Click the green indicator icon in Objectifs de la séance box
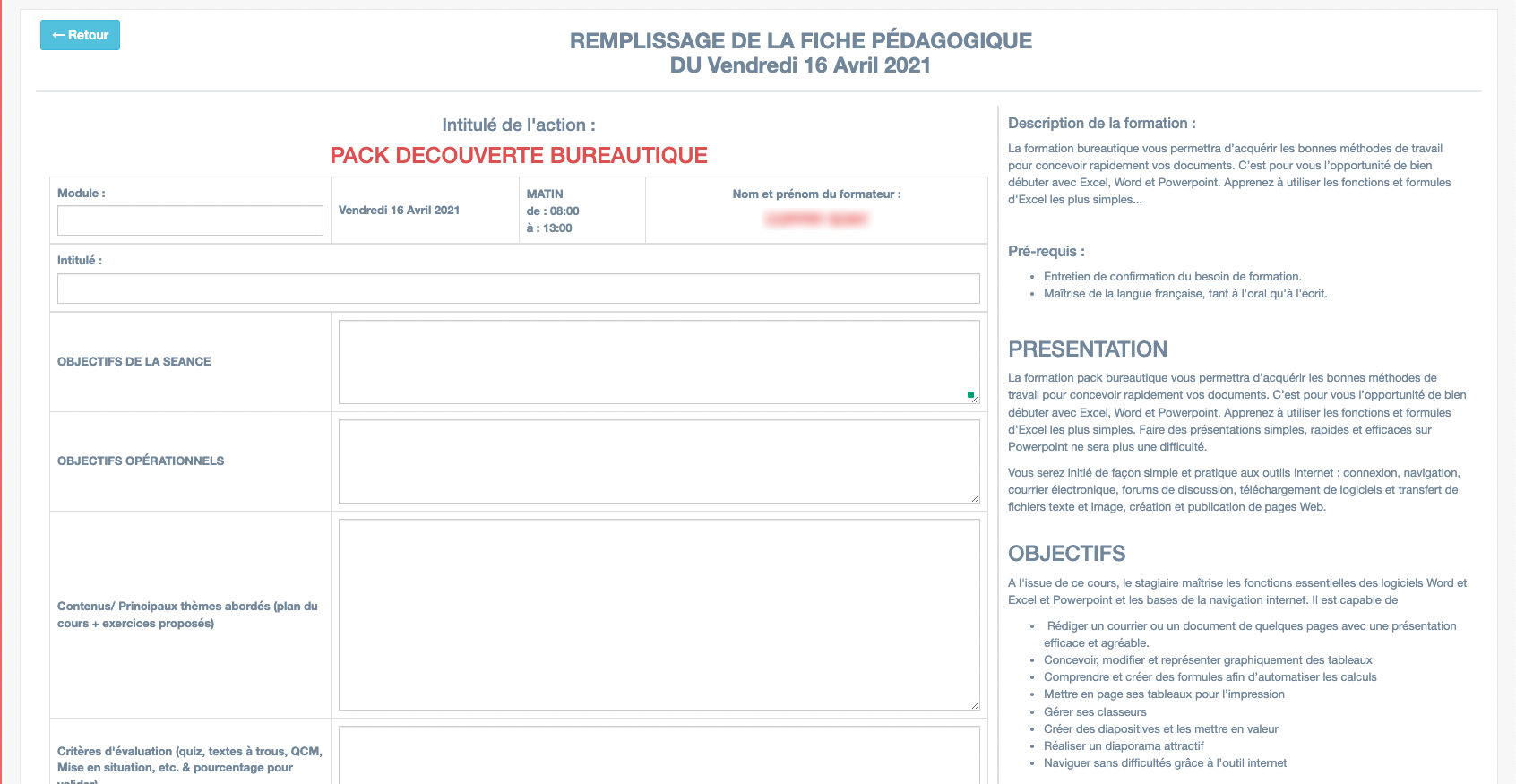1516x784 pixels. [970, 394]
